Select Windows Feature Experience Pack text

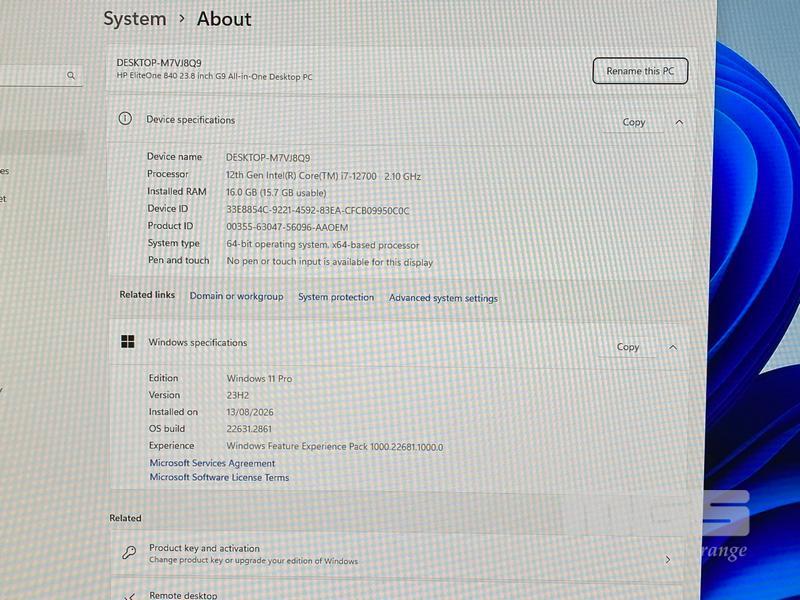335,446
